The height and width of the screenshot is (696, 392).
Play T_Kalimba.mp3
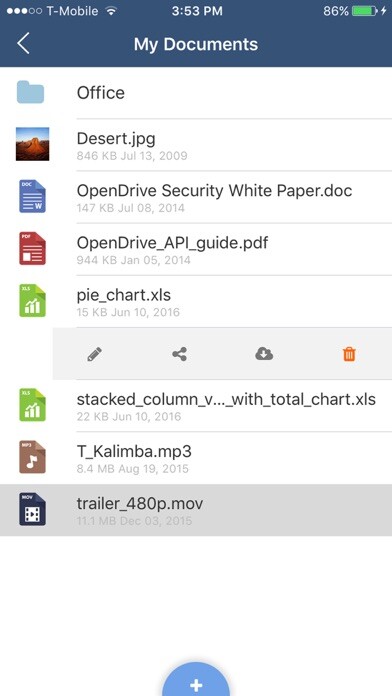tap(196, 457)
